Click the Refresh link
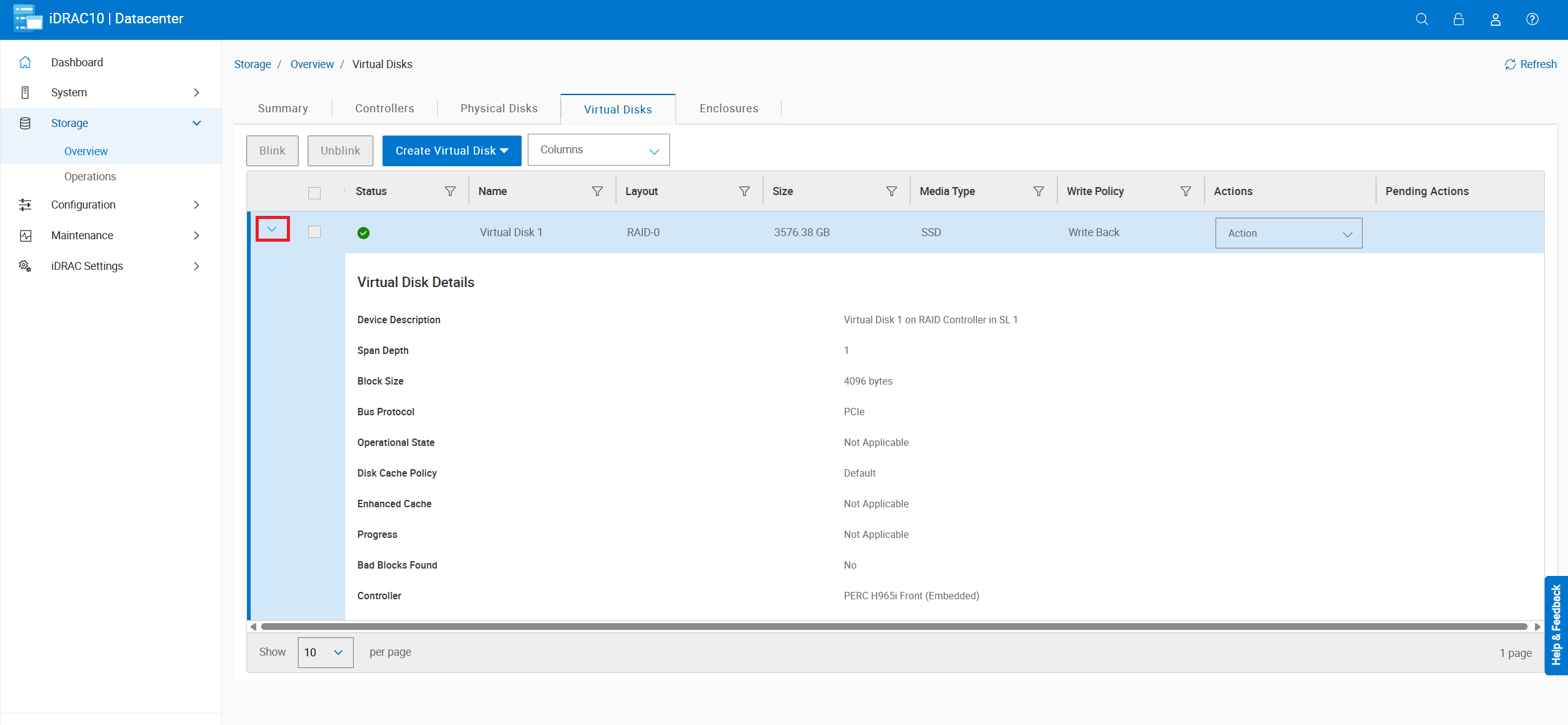The height and width of the screenshot is (725, 1568). tap(1531, 64)
